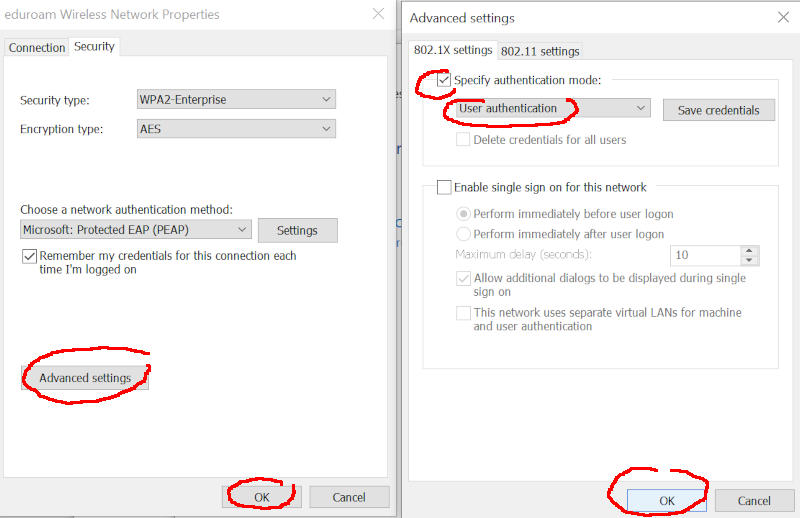Click the Save credentials button
The width and height of the screenshot is (800, 518).
coord(718,110)
